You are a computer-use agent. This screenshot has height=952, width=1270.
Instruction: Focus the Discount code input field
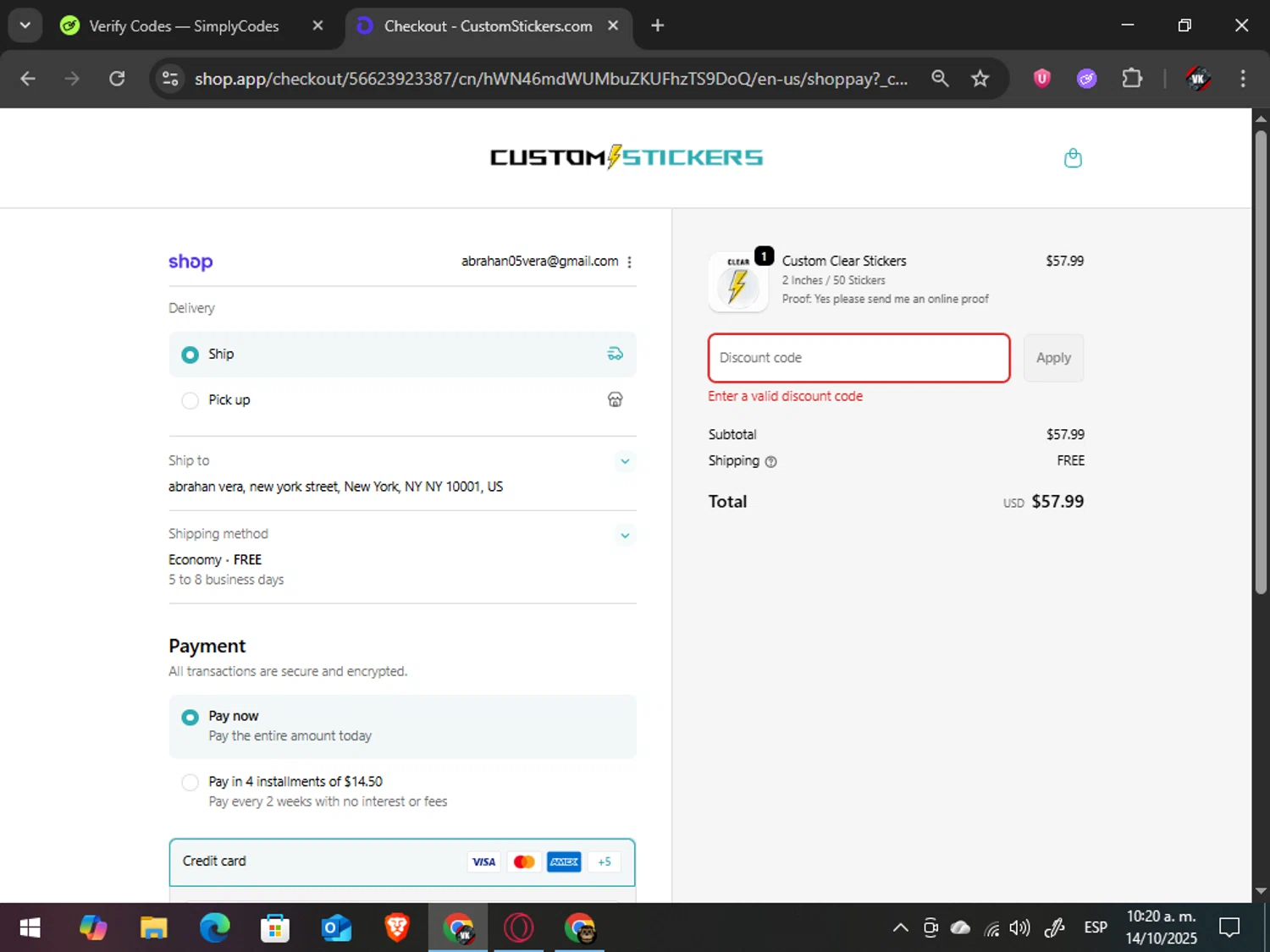click(x=859, y=358)
